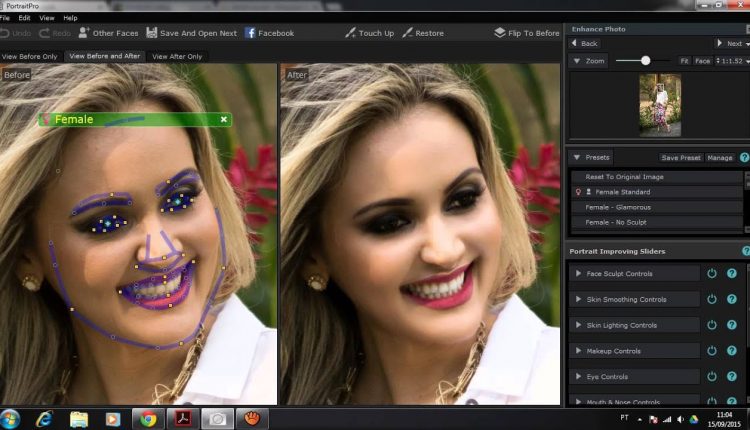Toggle Face Sculpt Controls power button
750x430 pixels.
(712, 273)
